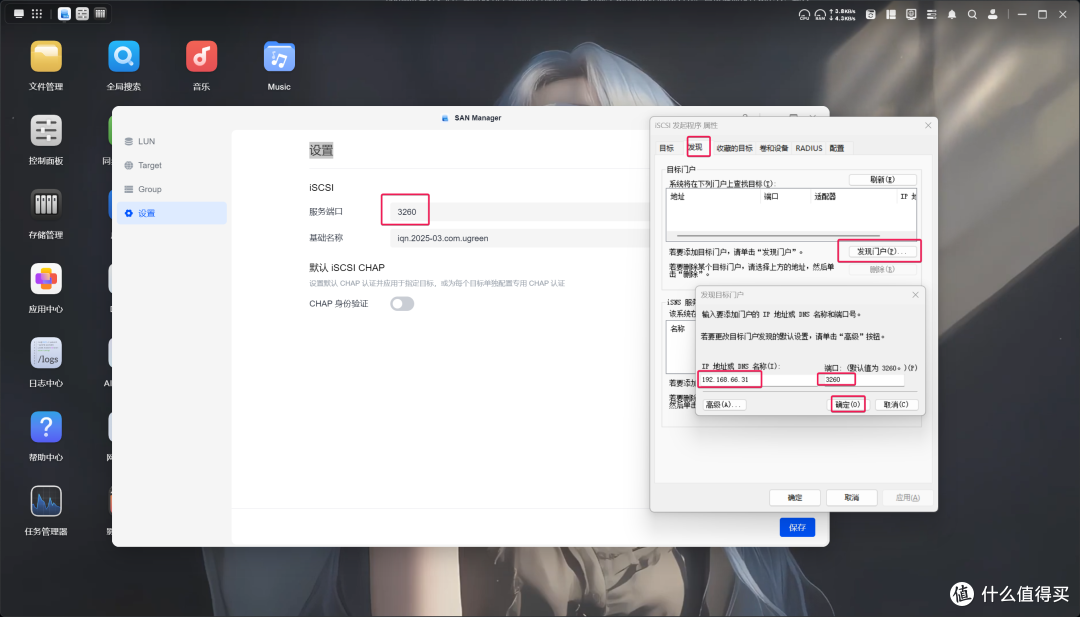Open the Music folder on the desktop
This screenshot has width=1080, height=617.
tap(279, 57)
